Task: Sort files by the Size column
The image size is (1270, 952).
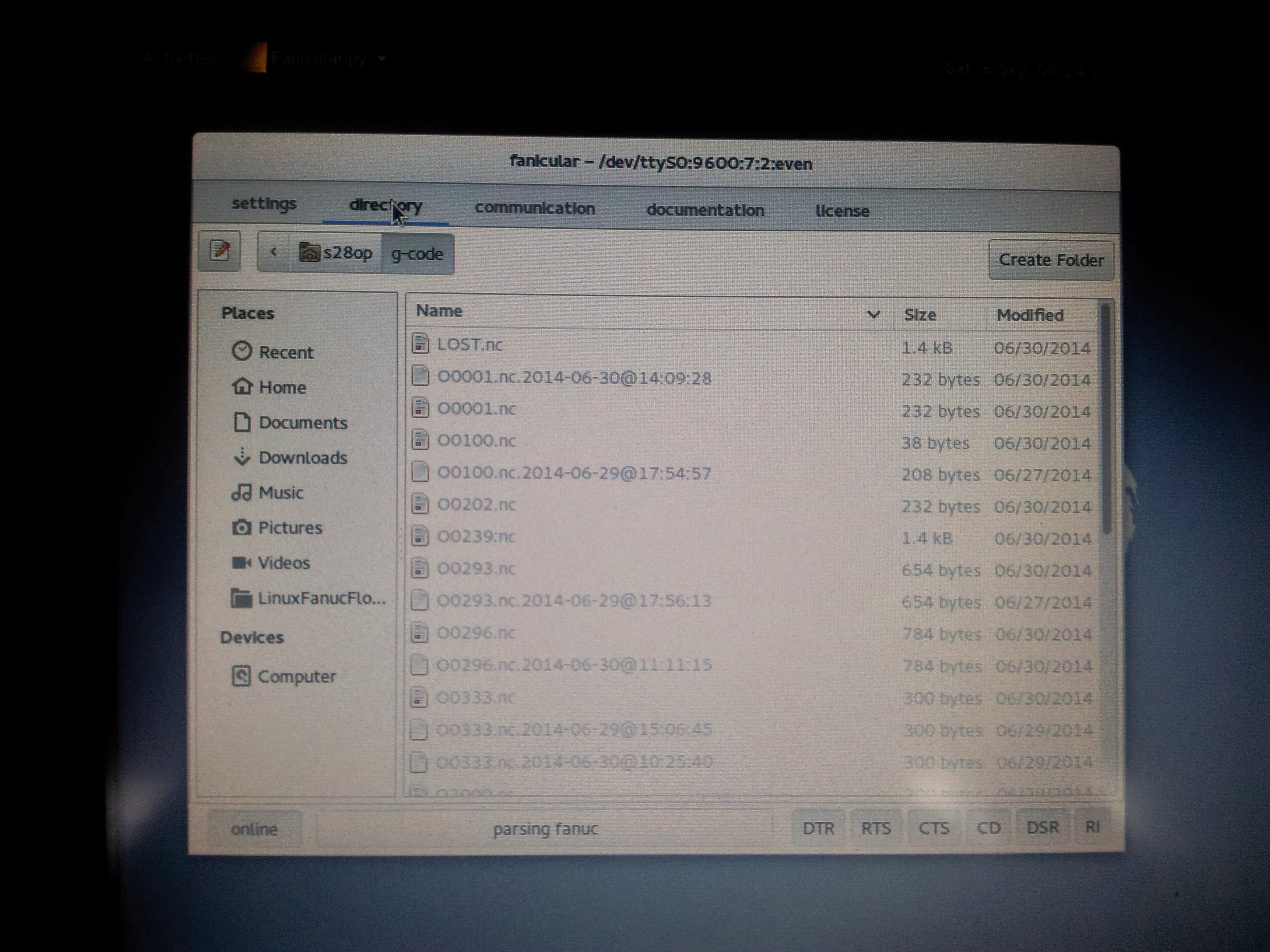Action: (x=939, y=315)
